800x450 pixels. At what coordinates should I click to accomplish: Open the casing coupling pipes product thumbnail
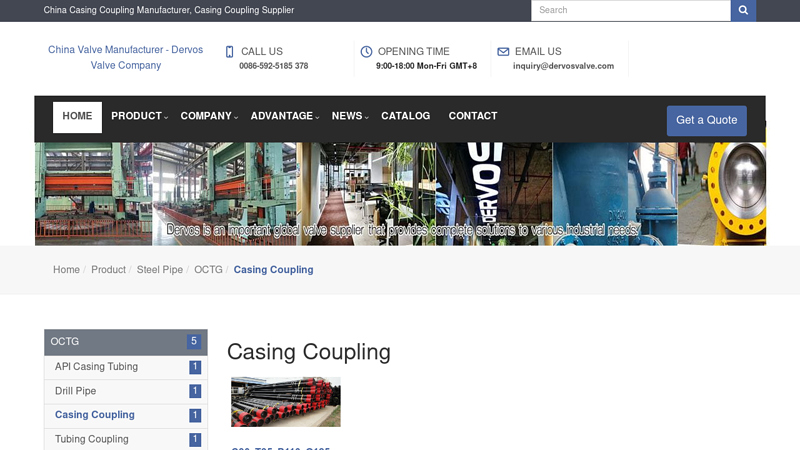(286, 402)
